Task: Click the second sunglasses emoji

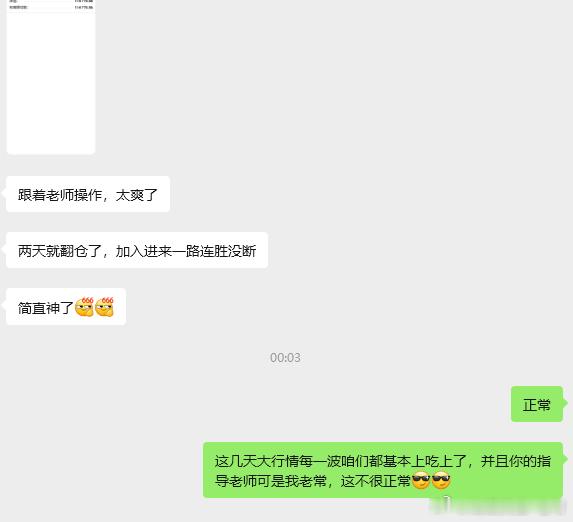Action: pos(441,480)
